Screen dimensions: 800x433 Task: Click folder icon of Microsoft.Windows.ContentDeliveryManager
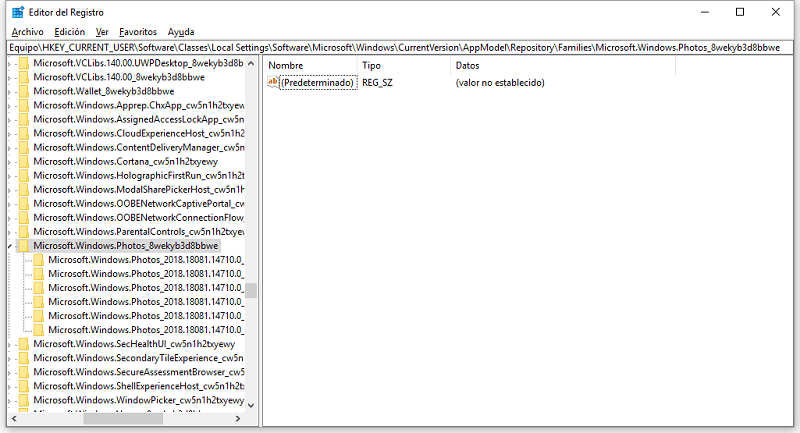click(x=23, y=147)
